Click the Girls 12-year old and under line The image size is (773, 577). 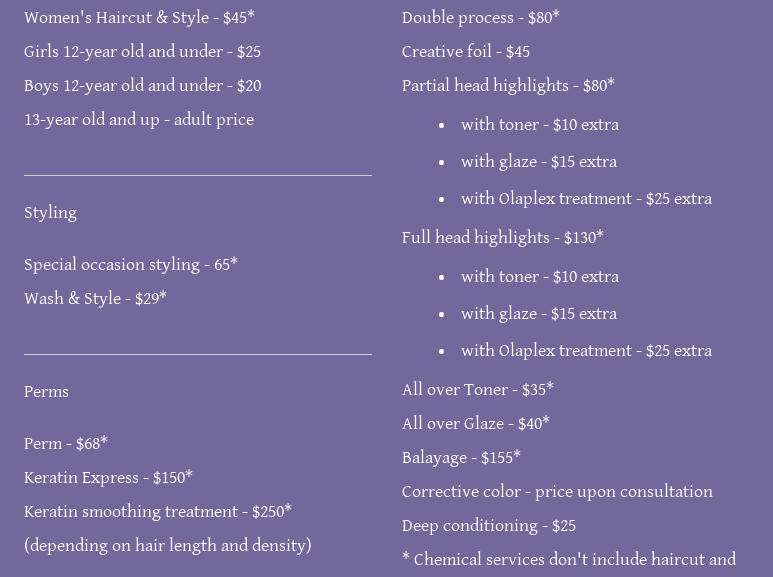[142, 52]
